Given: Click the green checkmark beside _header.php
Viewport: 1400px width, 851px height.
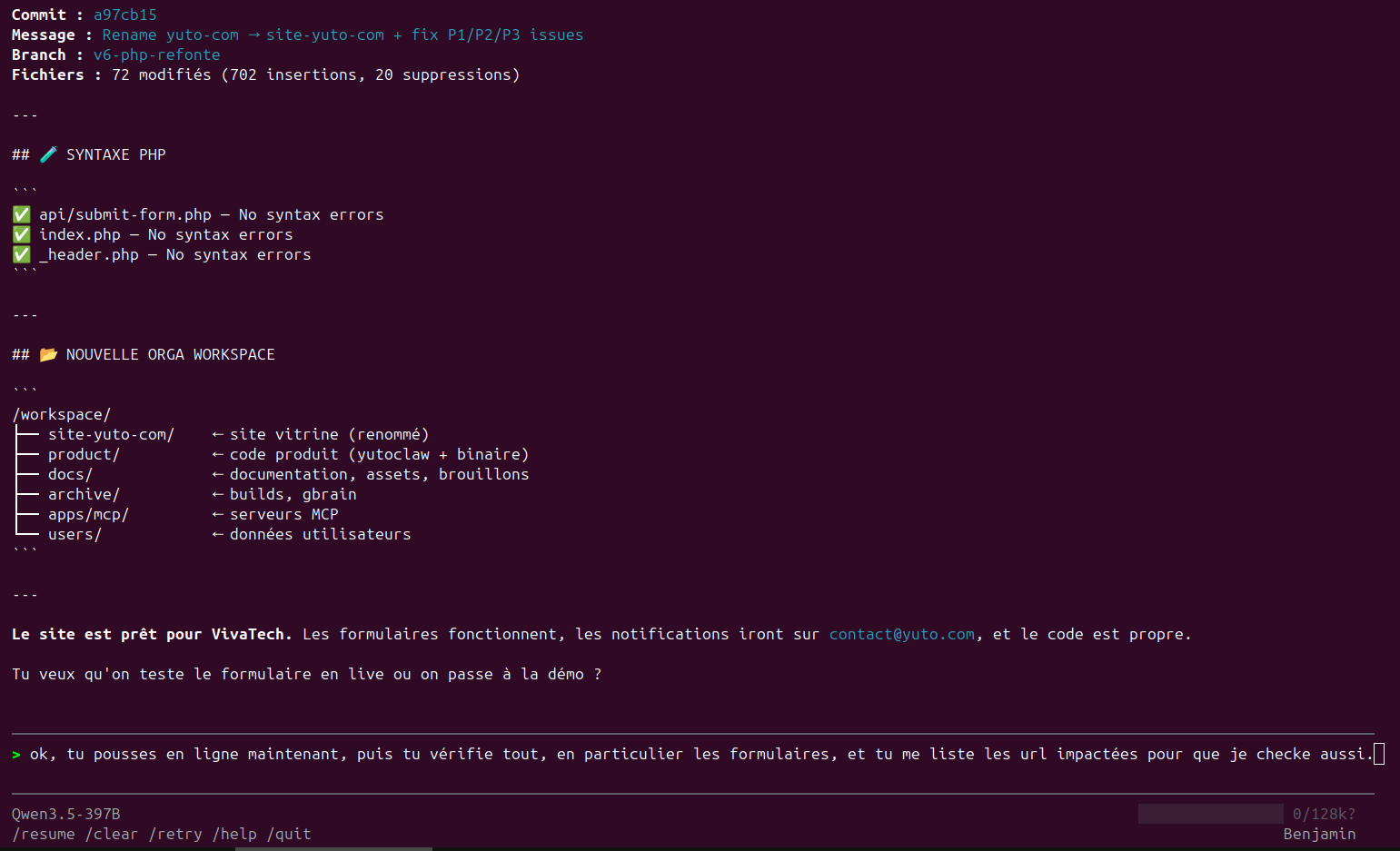Looking at the screenshot, I should [21, 254].
